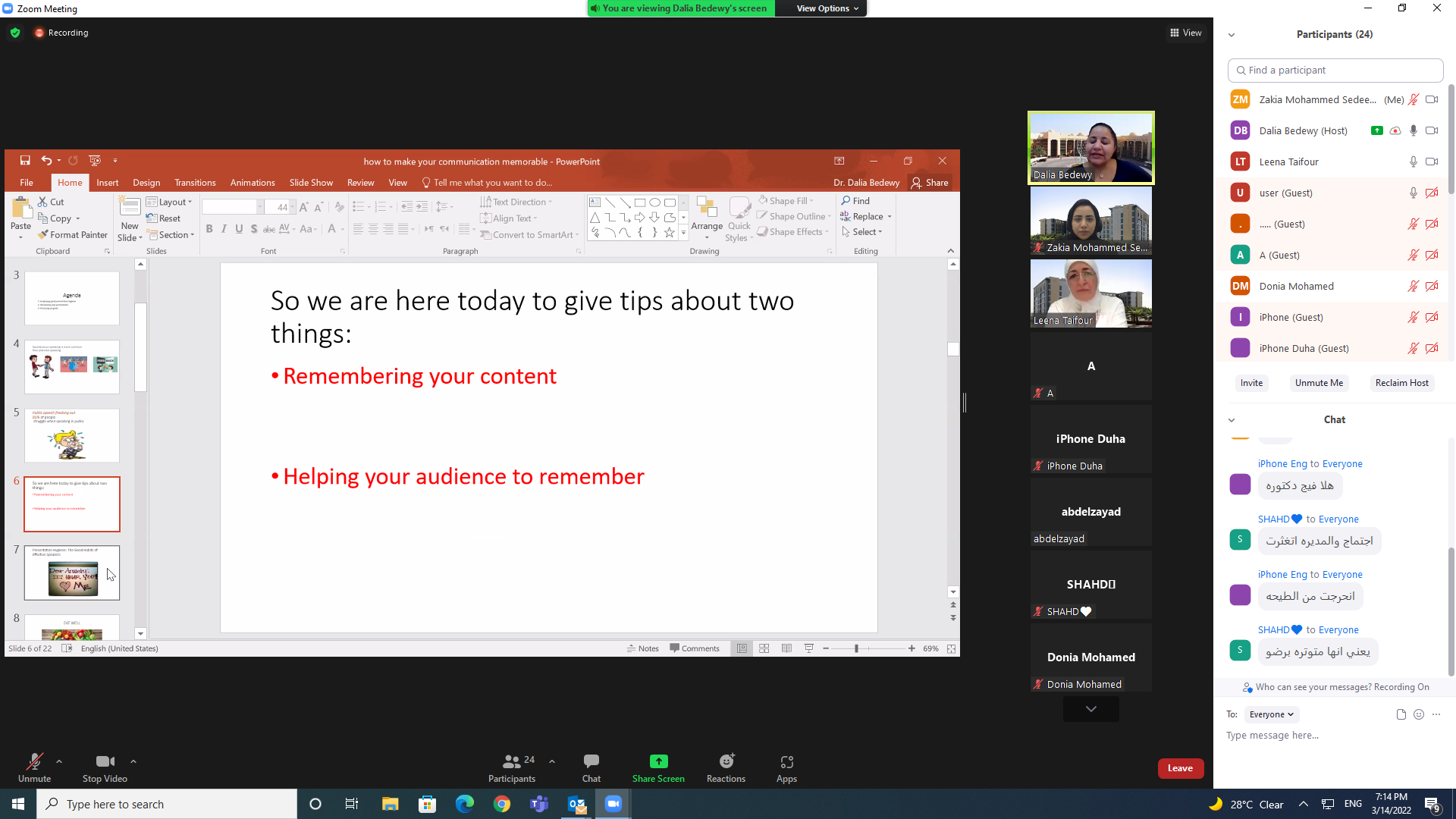Click the red Leave button
The height and width of the screenshot is (819, 1456).
point(1180,768)
